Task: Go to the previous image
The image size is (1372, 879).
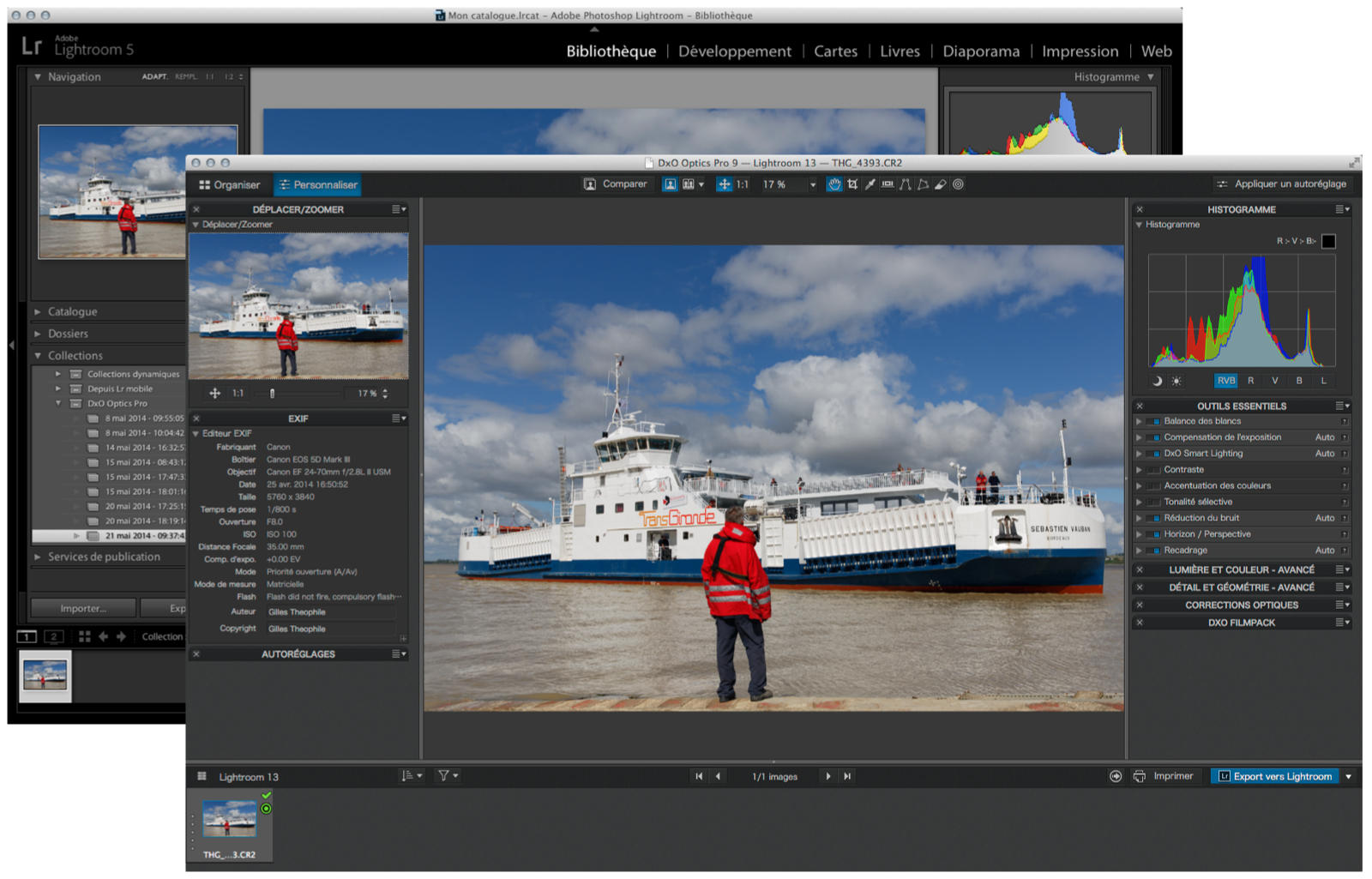Action: (x=719, y=776)
